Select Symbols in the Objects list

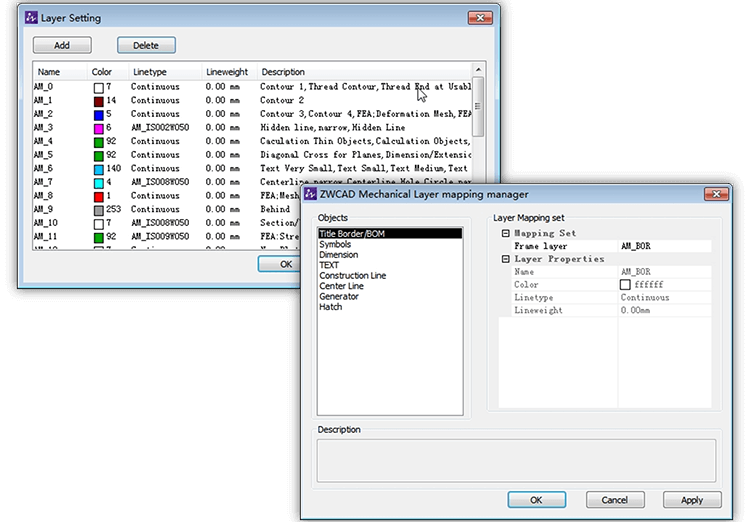tap(334, 244)
